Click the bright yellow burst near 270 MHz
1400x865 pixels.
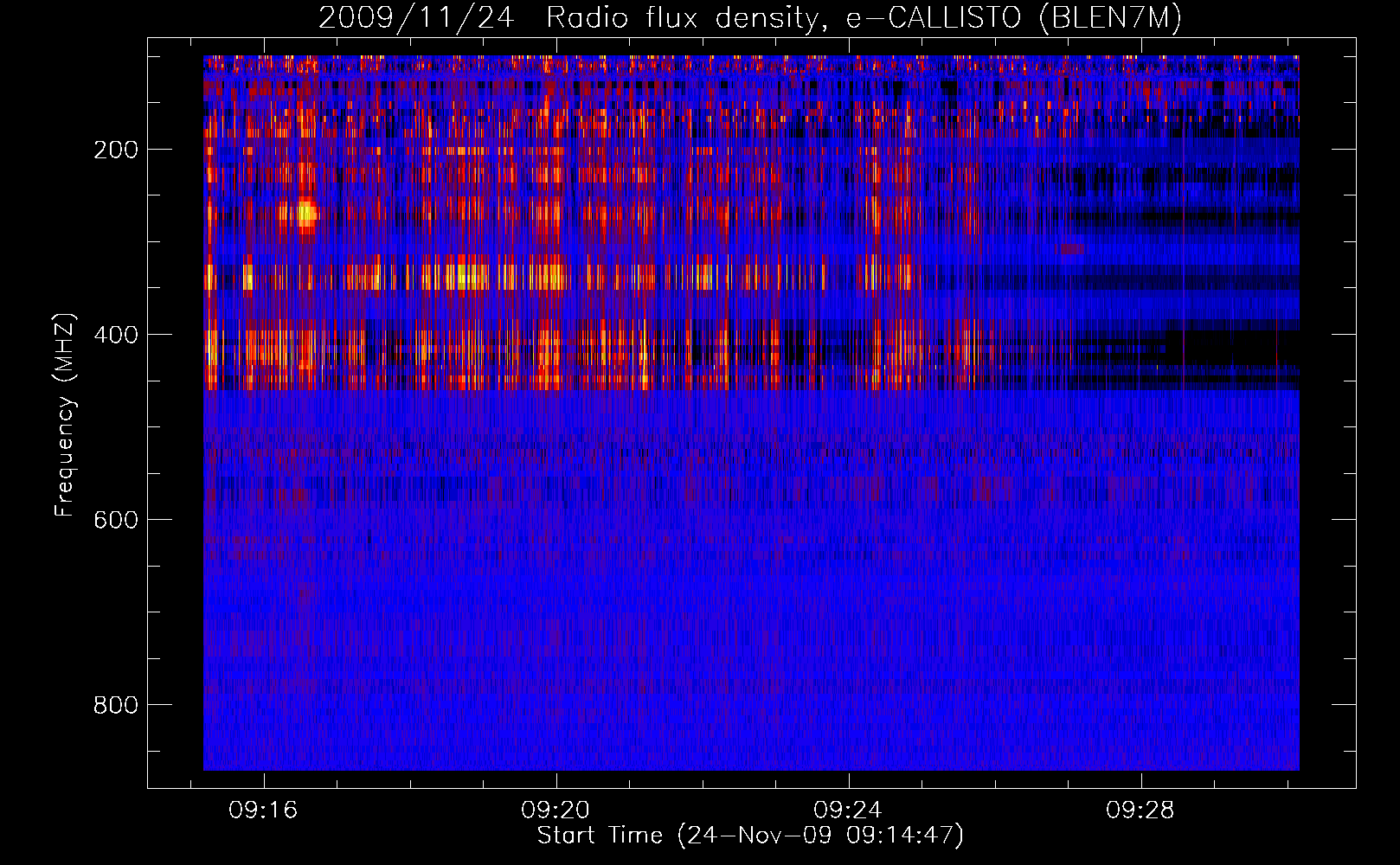pos(305,214)
